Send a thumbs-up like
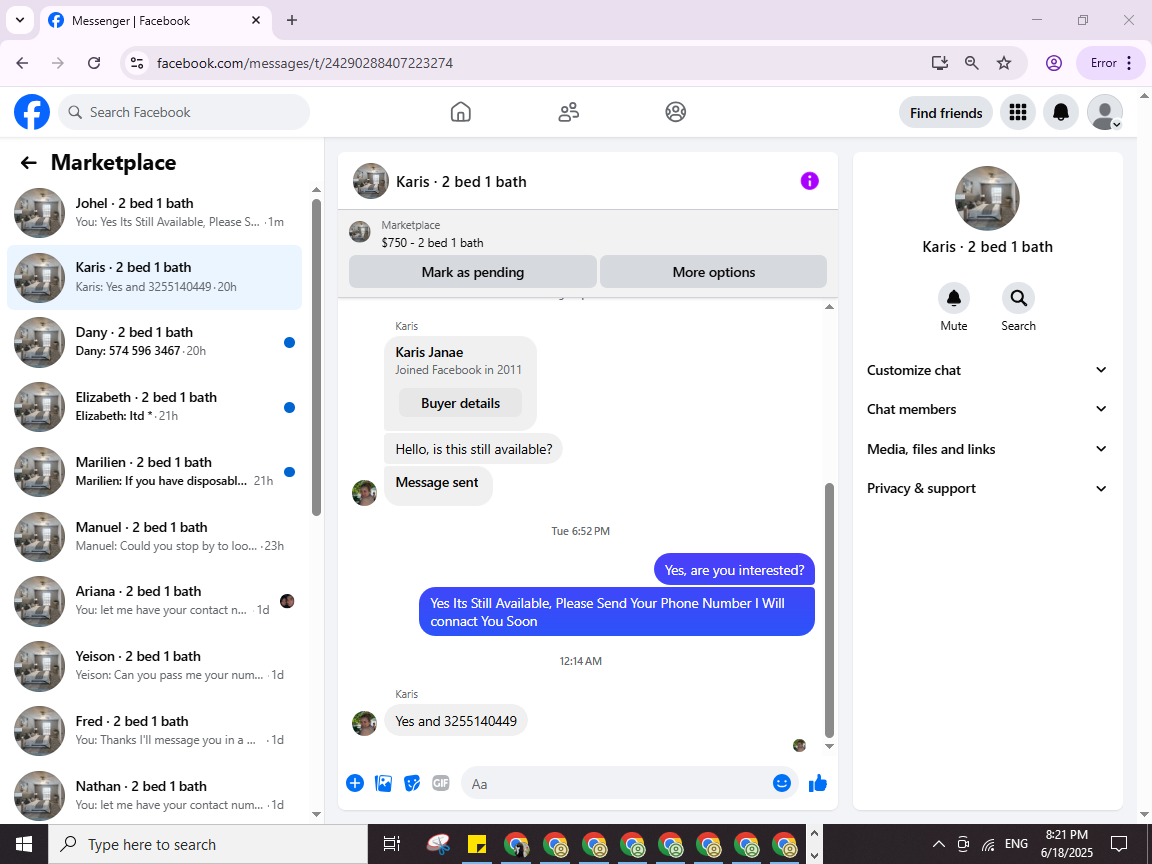 (818, 783)
